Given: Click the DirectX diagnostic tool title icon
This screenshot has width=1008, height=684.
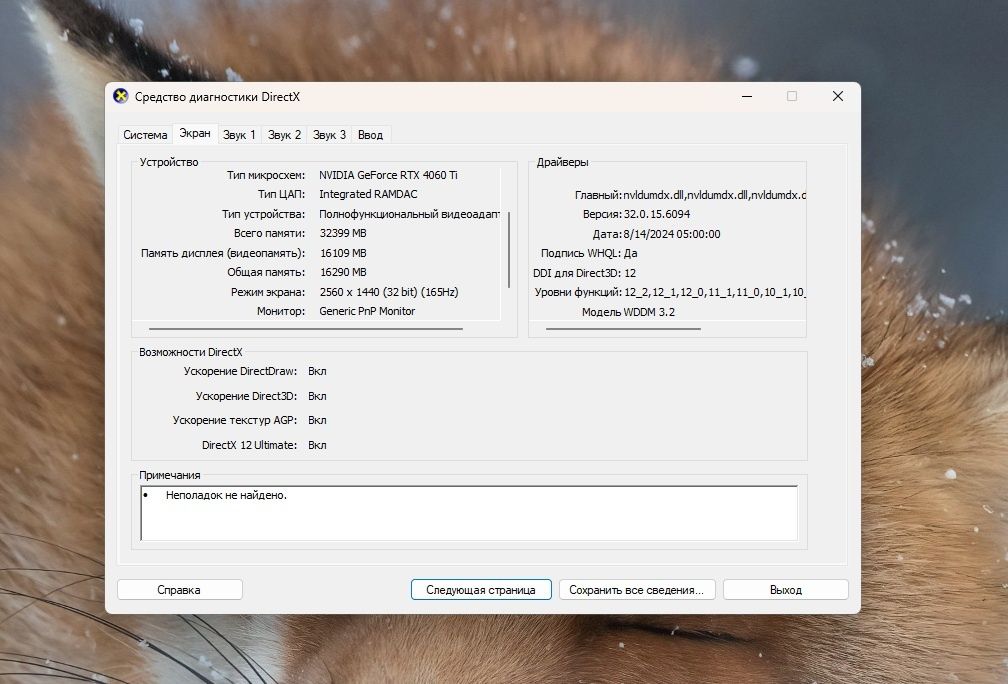Looking at the screenshot, I should [x=121, y=96].
